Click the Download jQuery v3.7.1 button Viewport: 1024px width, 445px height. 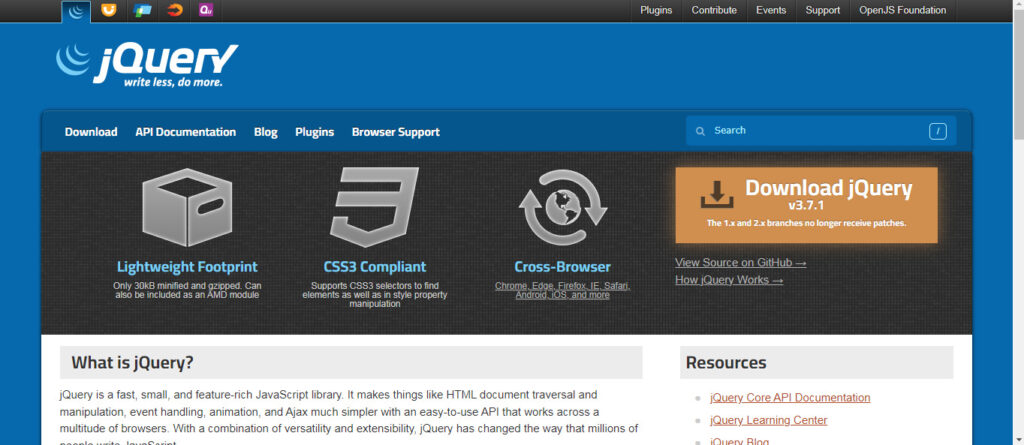[807, 205]
